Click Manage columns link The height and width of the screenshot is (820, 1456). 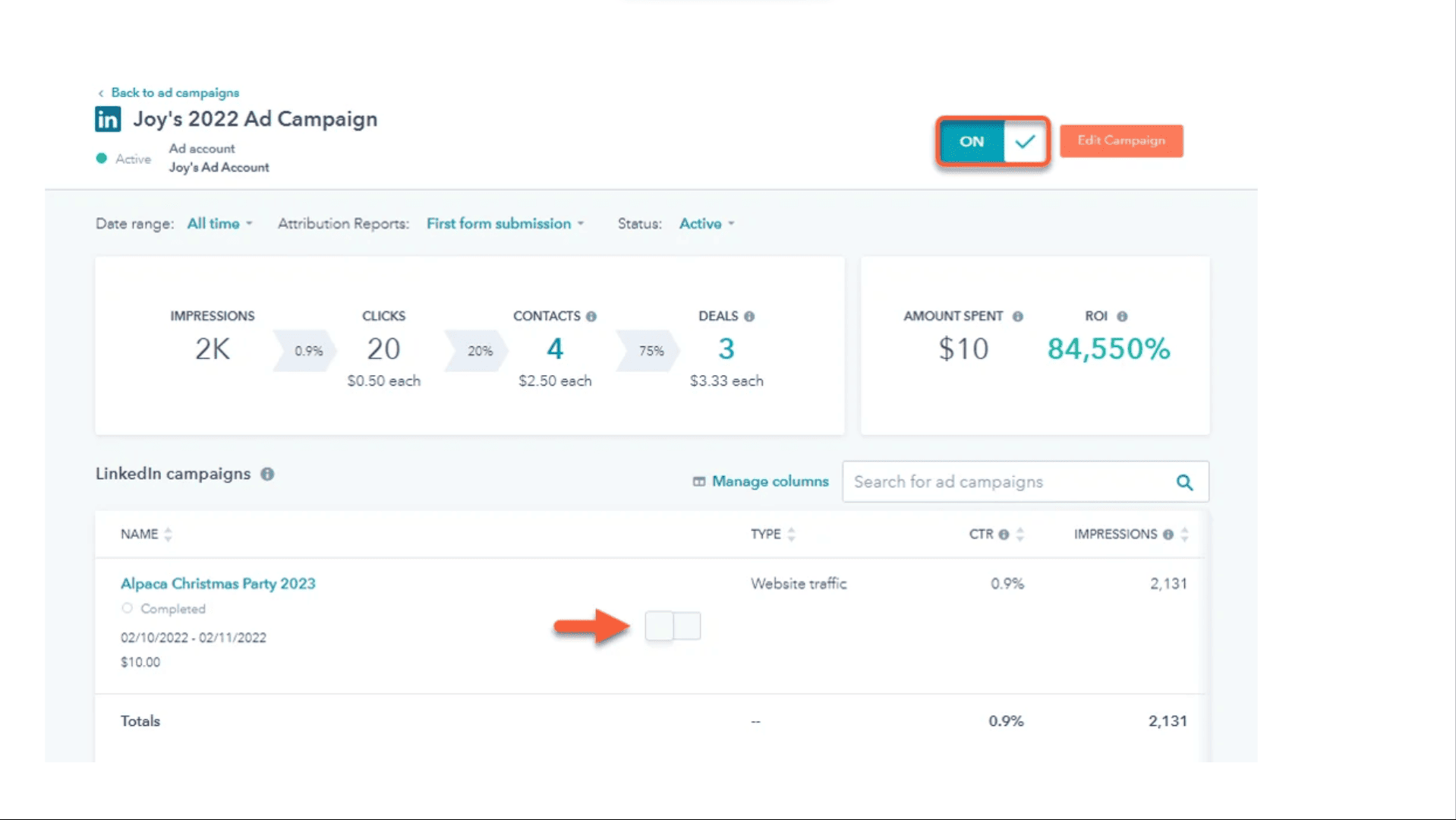[770, 481]
